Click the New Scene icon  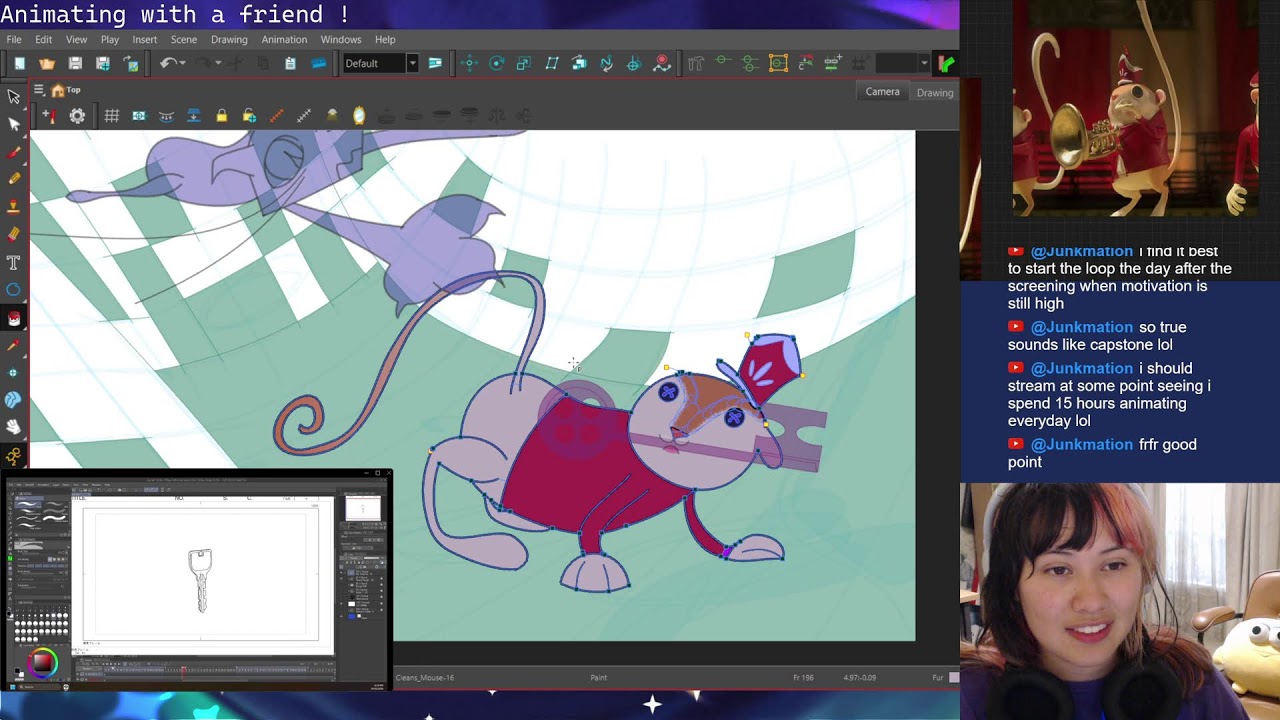click(19, 63)
